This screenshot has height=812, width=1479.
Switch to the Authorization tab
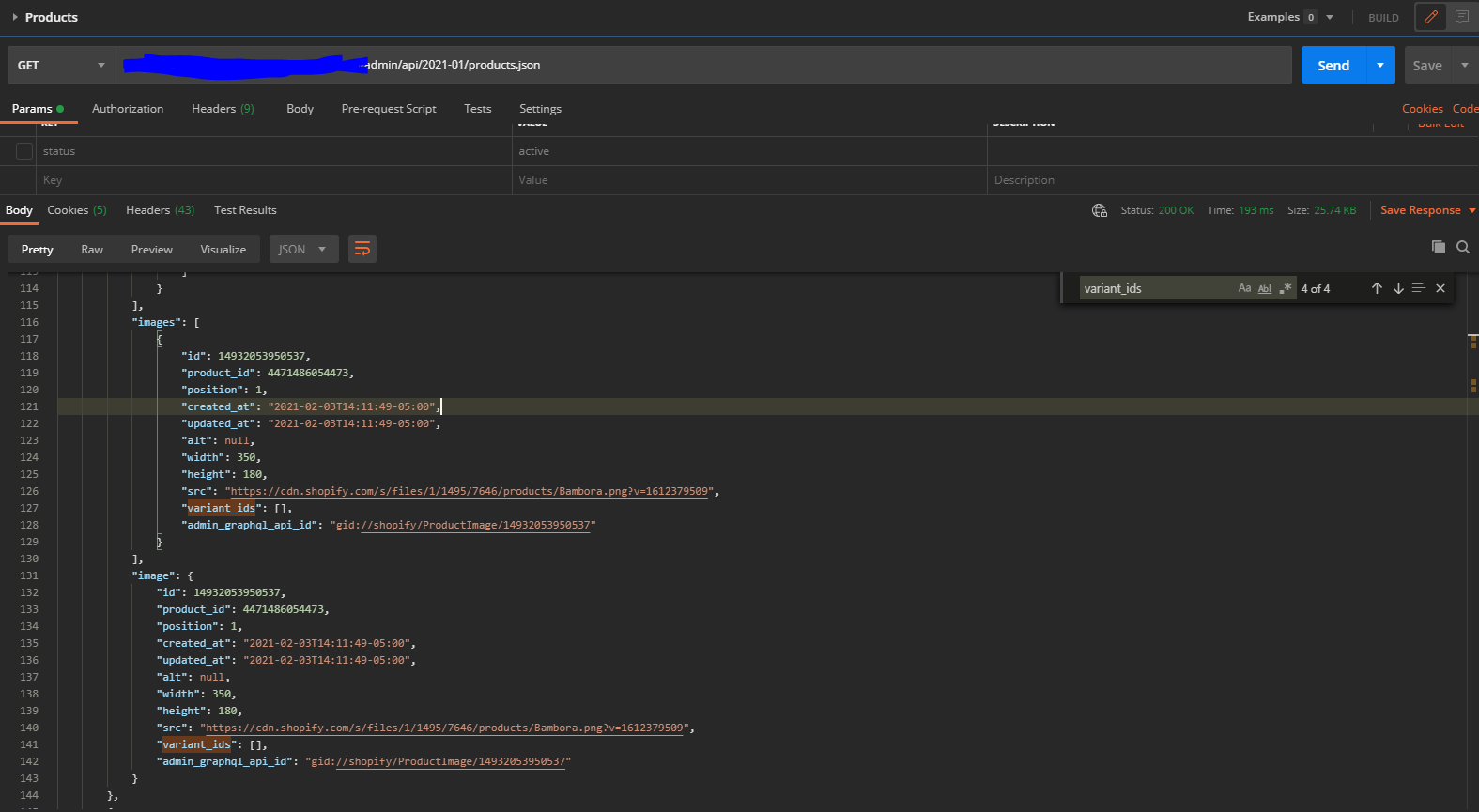coord(128,109)
